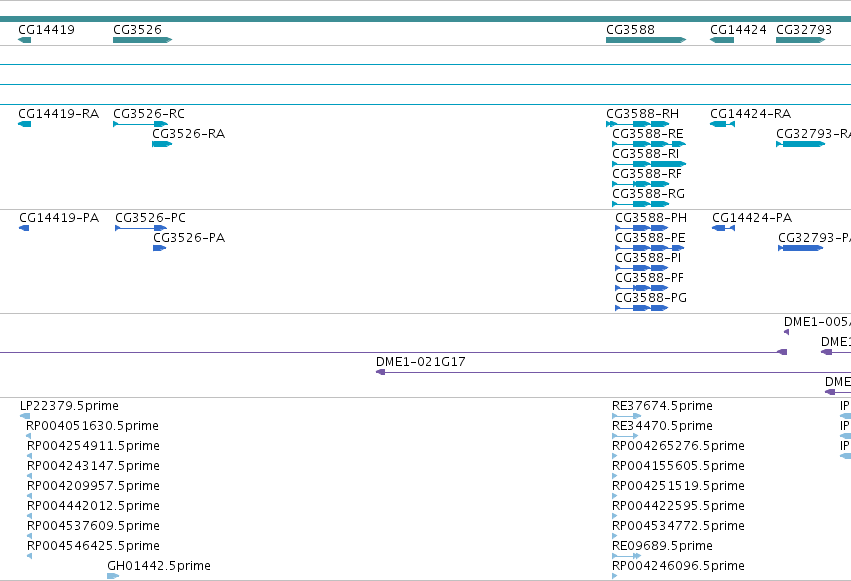Viewport: 851px width, 581px height.
Task: Click the CG3588-RH transcript label
Action: coord(642,114)
